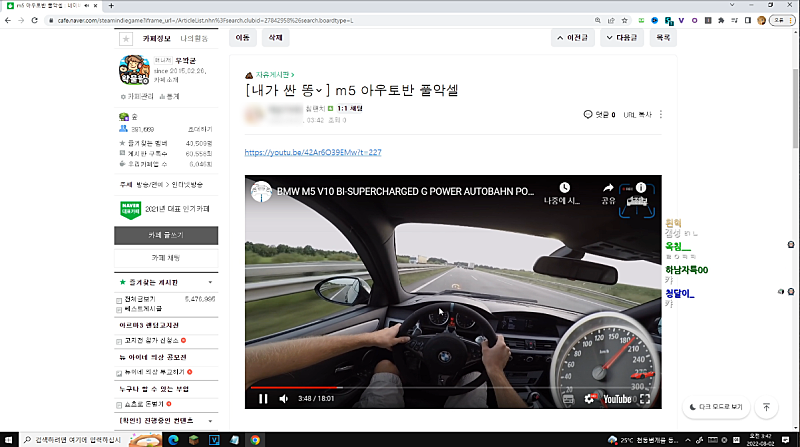Toggle dark mode view button
This screenshot has width=800, height=447.
(716, 407)
